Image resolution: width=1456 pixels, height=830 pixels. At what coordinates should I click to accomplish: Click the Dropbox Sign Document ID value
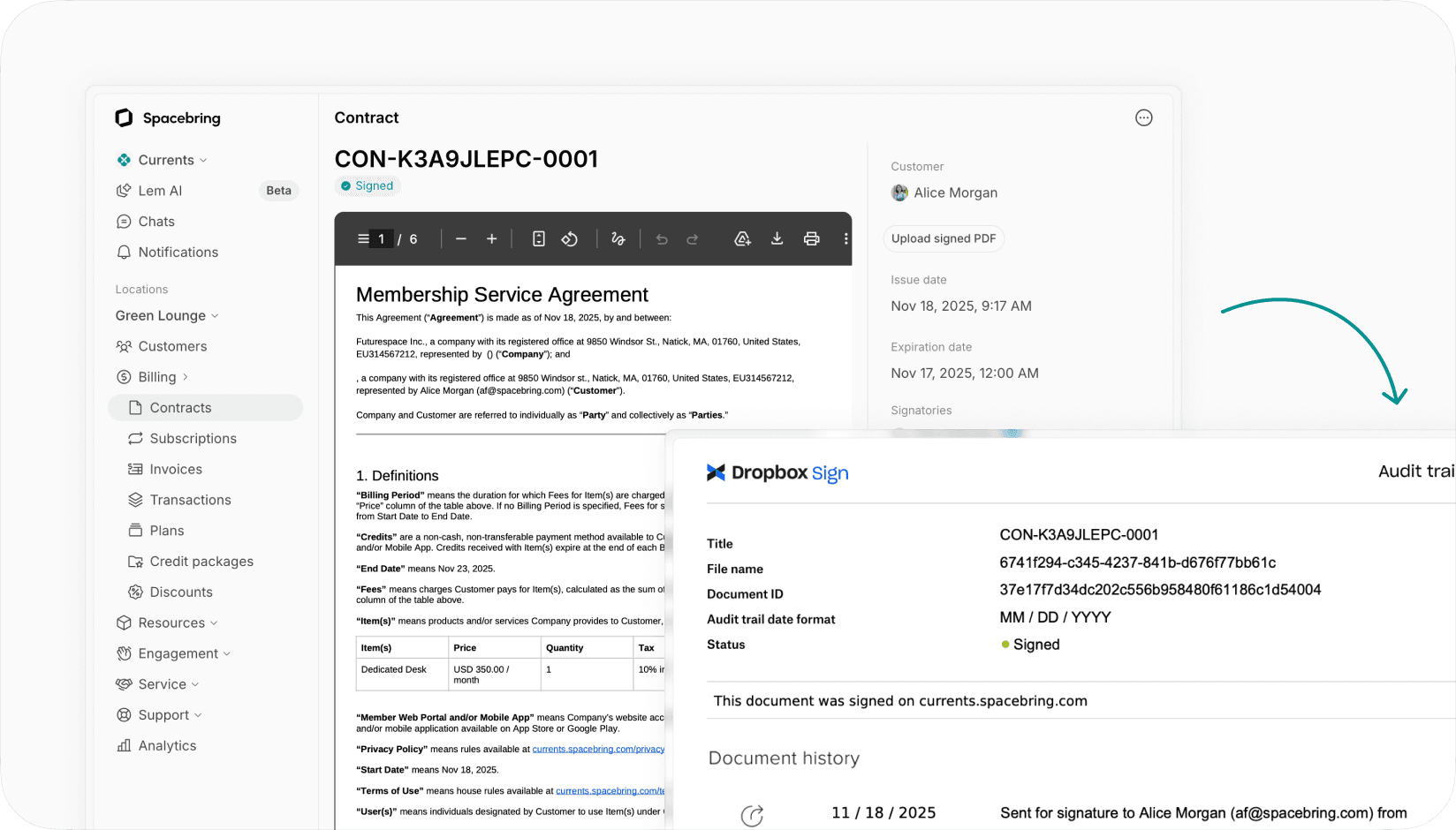pyautogui.click(x=1160, y=590)
